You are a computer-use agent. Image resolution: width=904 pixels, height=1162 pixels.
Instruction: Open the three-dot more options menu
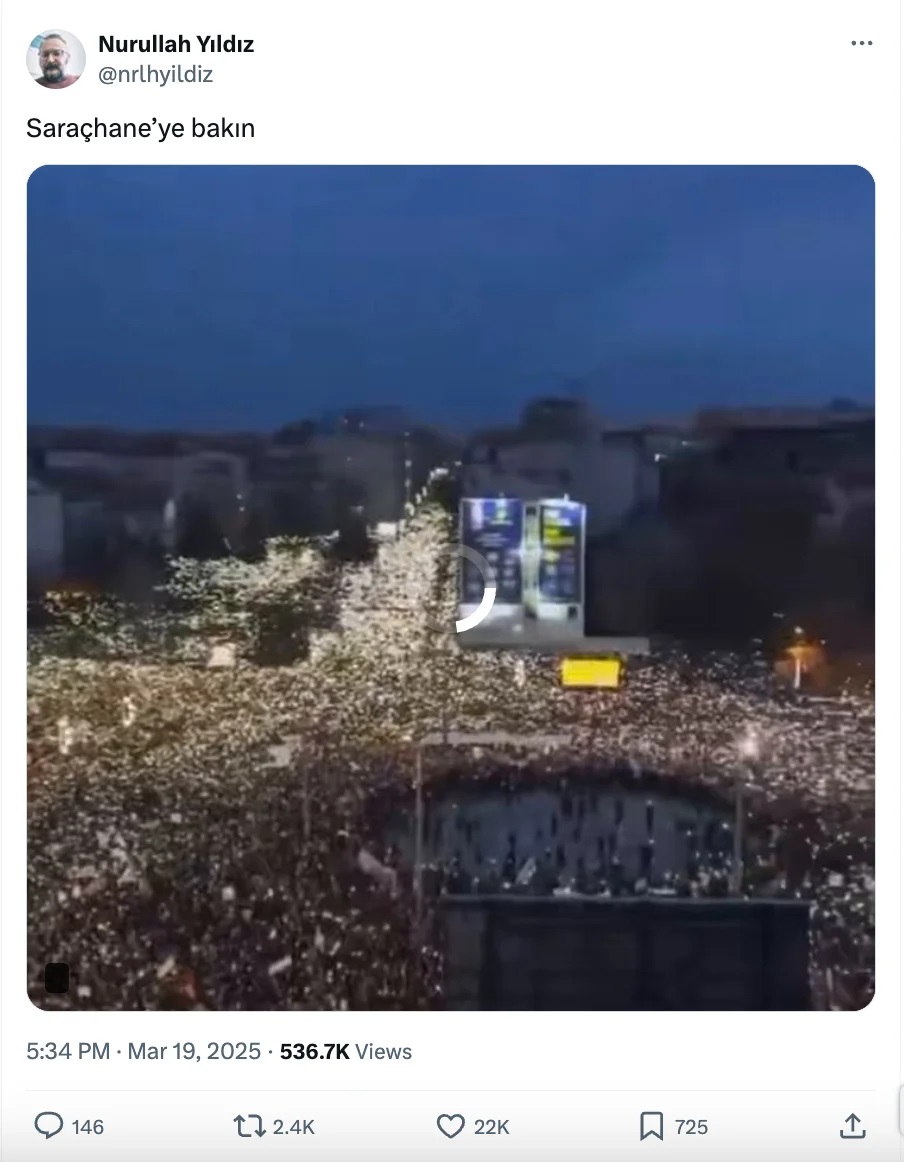tap(861, 44)
